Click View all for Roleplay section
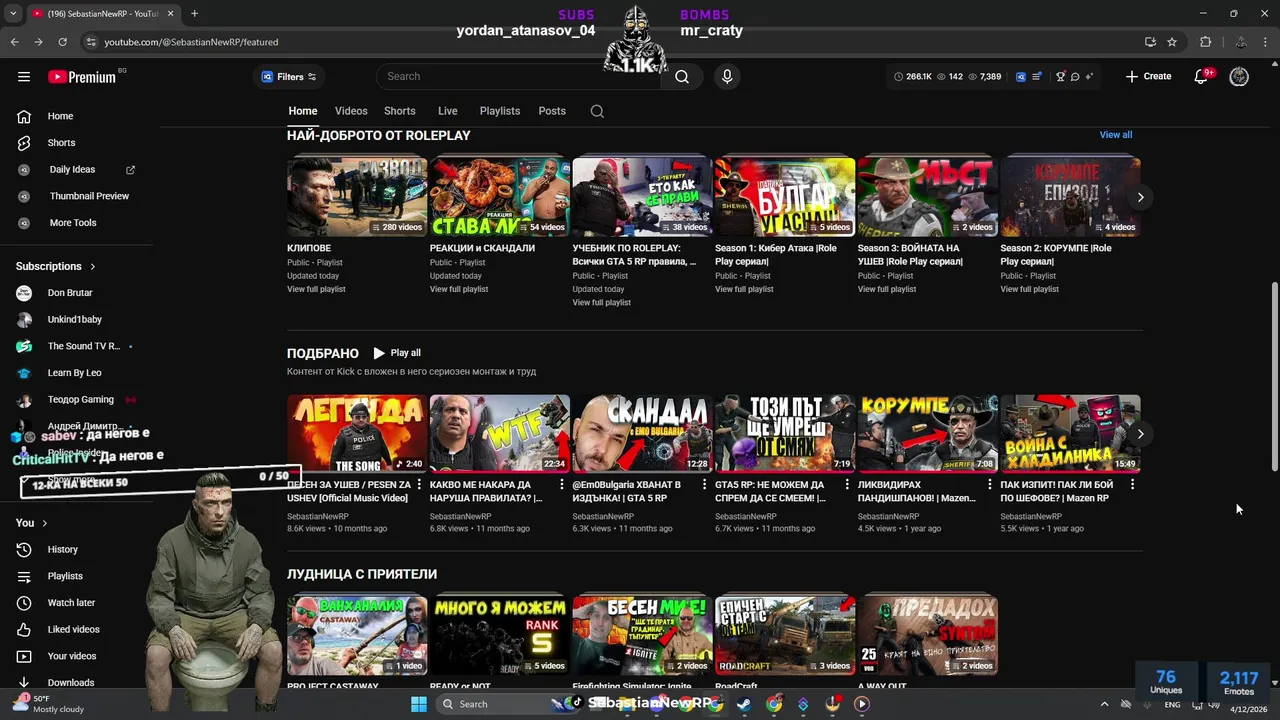The width and height of the screenshot is (1280, 720). (1116, 135)
